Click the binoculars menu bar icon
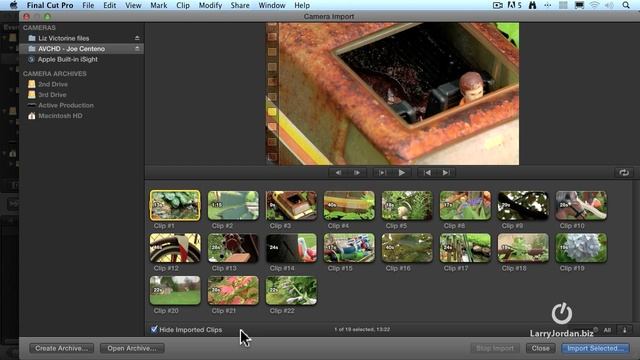640x360 pixels. [532, 5]
